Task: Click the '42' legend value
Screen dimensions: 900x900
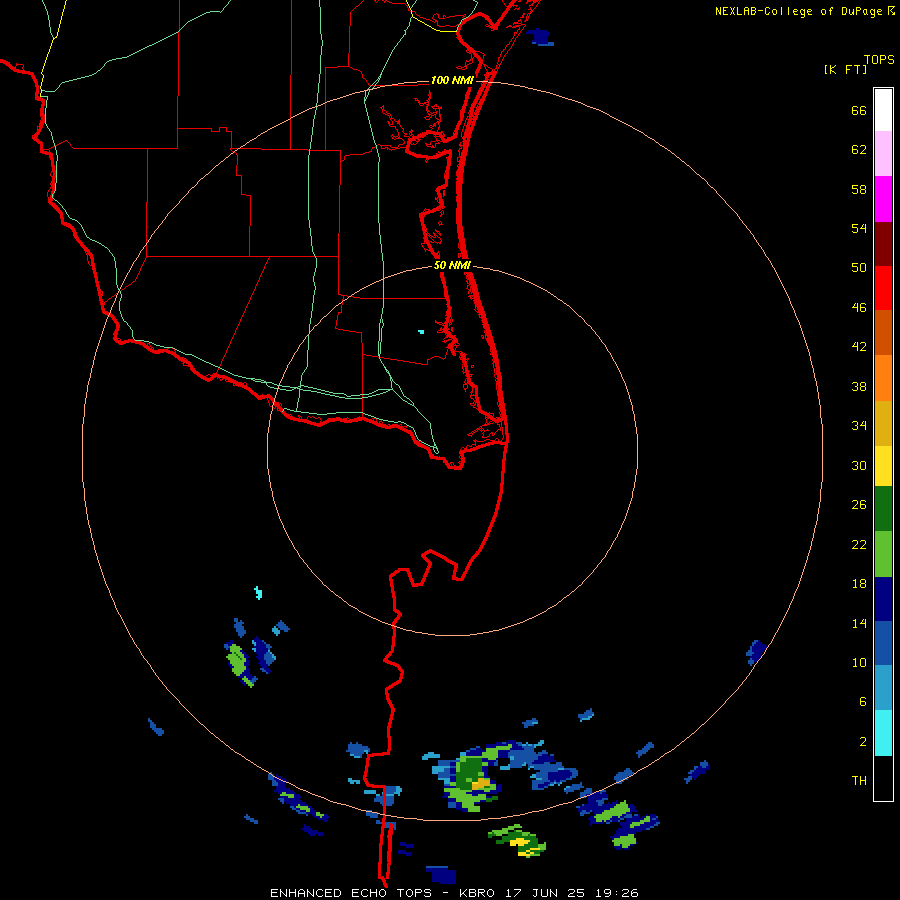Action: point(859,347)
